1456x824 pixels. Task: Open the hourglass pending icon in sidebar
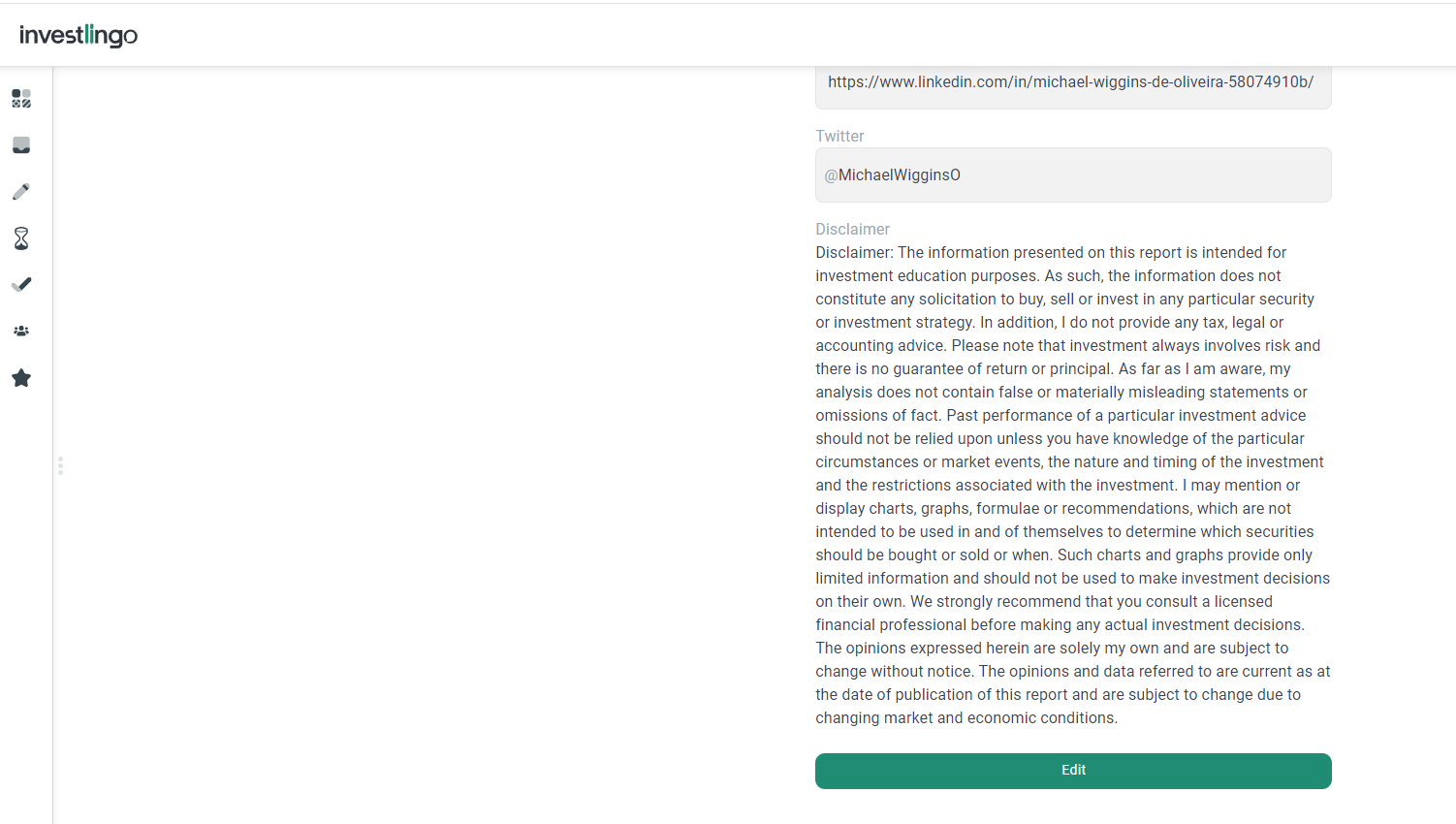click(21, 238)
